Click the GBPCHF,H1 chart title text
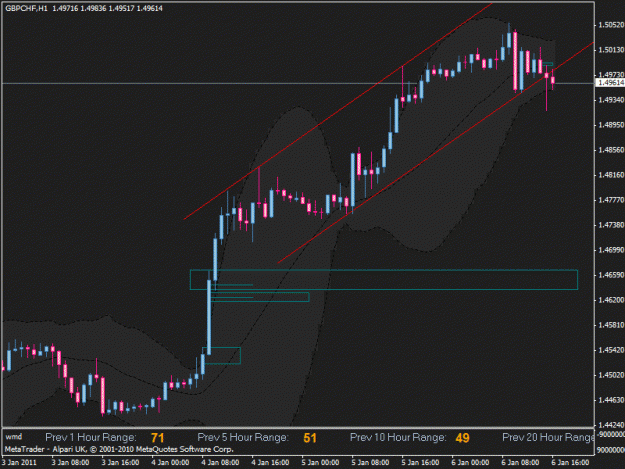The width and height of the screenshot is (625, 469). pyautogui.click(x=26, y=8)
